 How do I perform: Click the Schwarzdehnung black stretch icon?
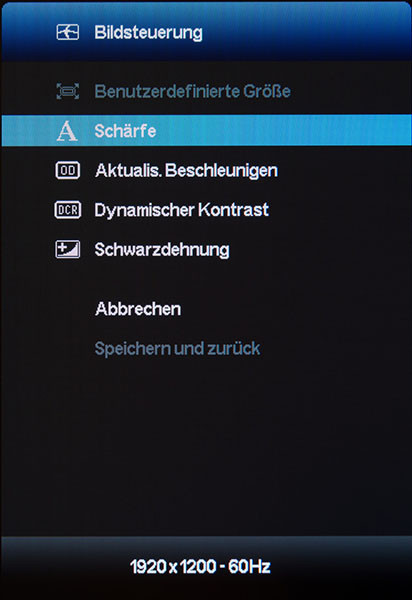(68, 249)
